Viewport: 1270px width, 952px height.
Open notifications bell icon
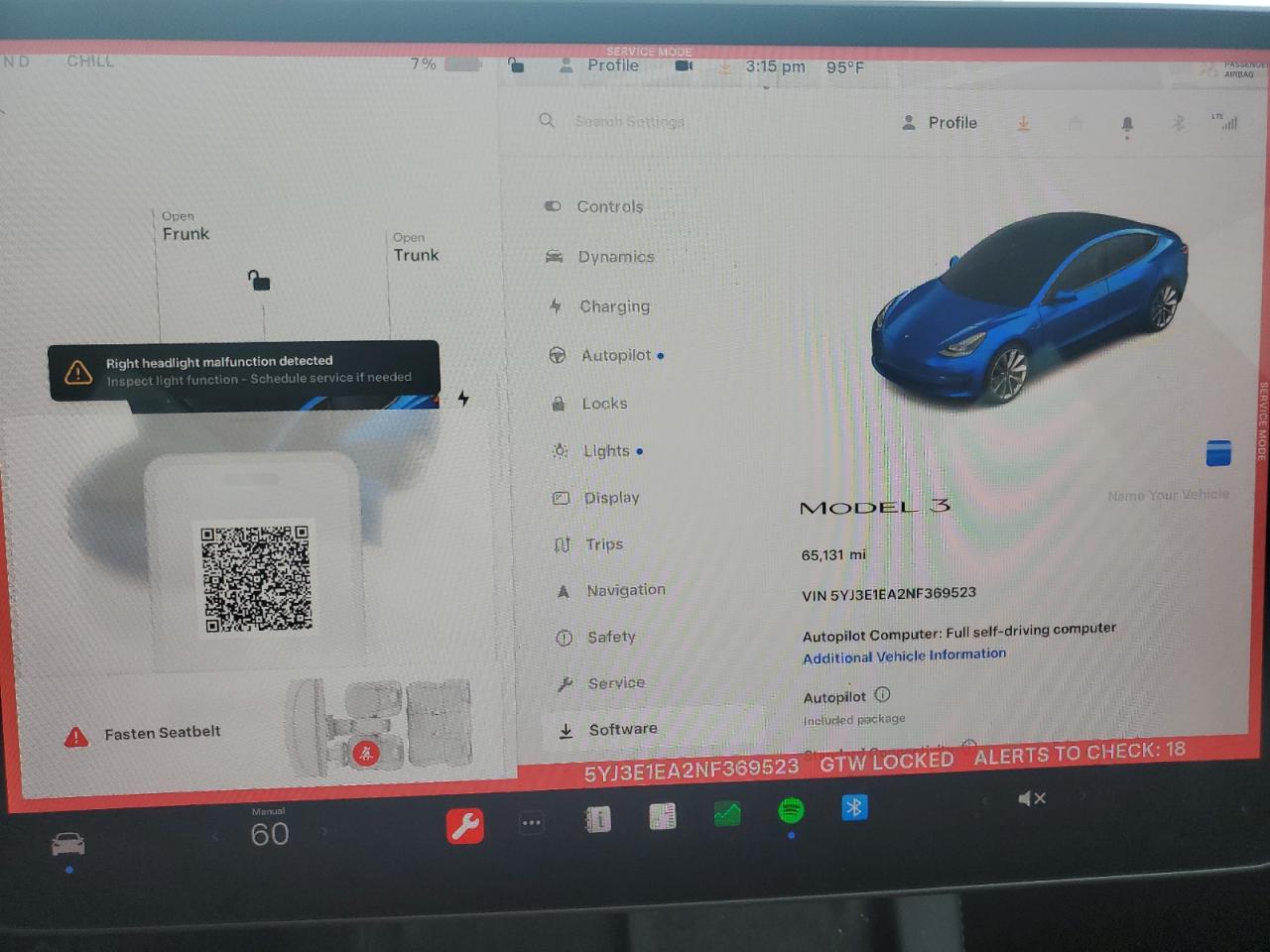1127,125
